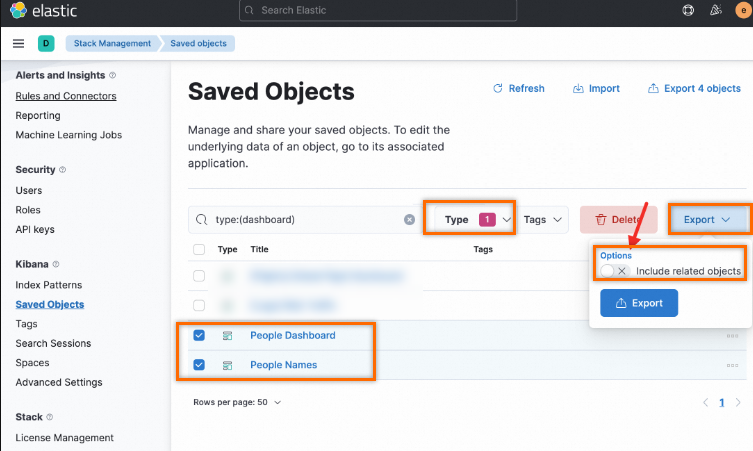
Task: Focus the Search Elastic field
Action: click(x=378, y=11)
